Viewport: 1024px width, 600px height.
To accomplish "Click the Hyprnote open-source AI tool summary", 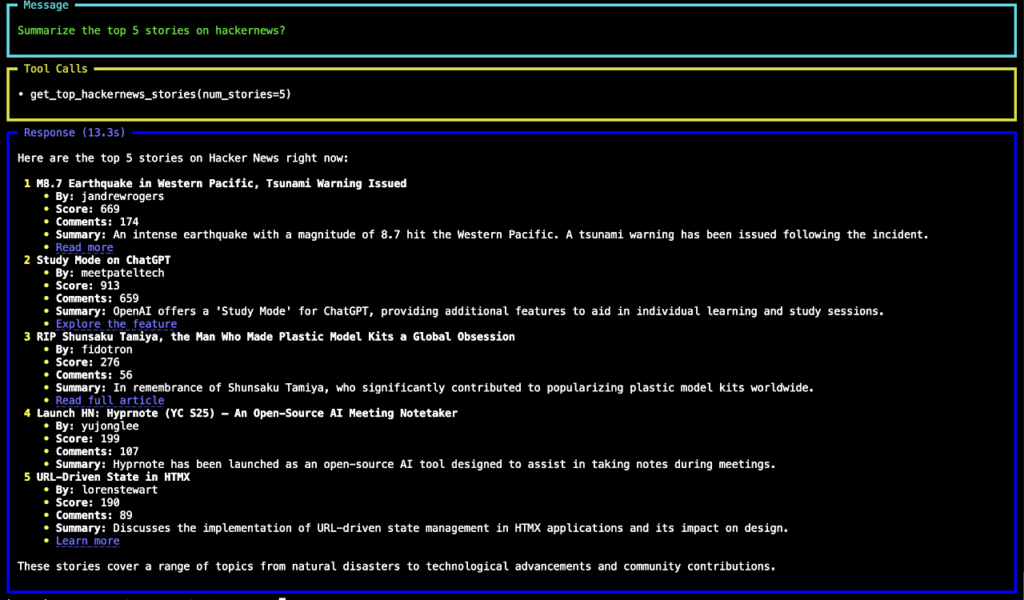I will pyautogui.click(x=415, y=464).
